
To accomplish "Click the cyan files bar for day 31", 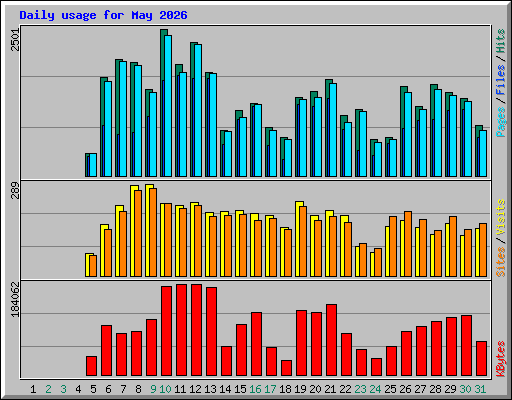I will [483, 153].
